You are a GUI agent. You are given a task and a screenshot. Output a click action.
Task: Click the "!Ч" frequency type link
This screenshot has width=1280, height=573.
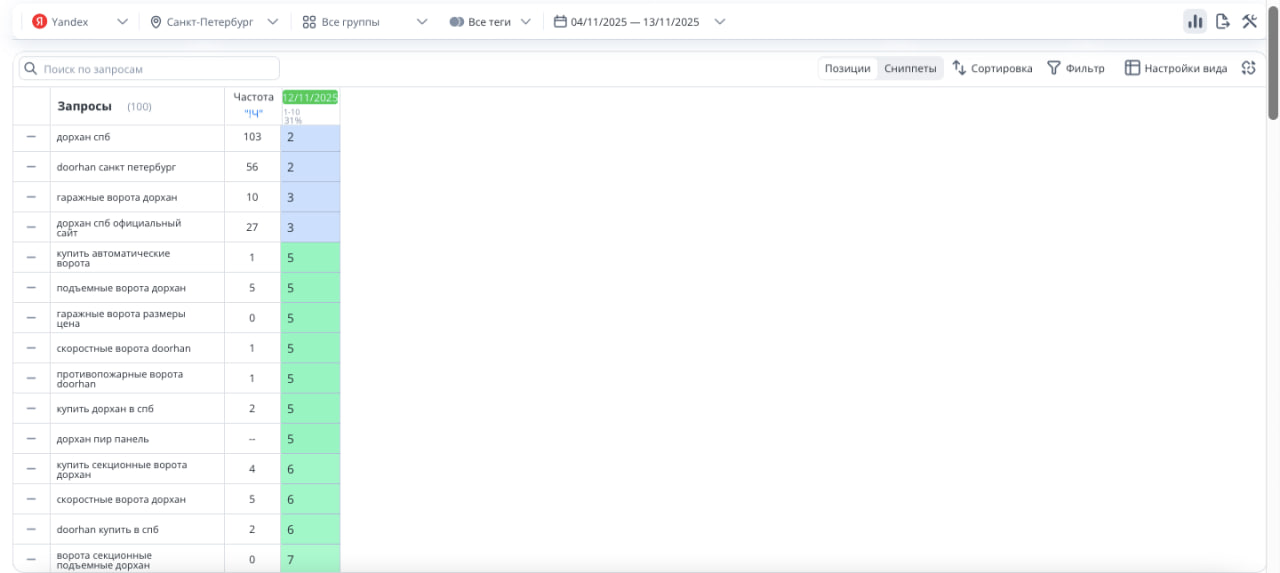253,113
